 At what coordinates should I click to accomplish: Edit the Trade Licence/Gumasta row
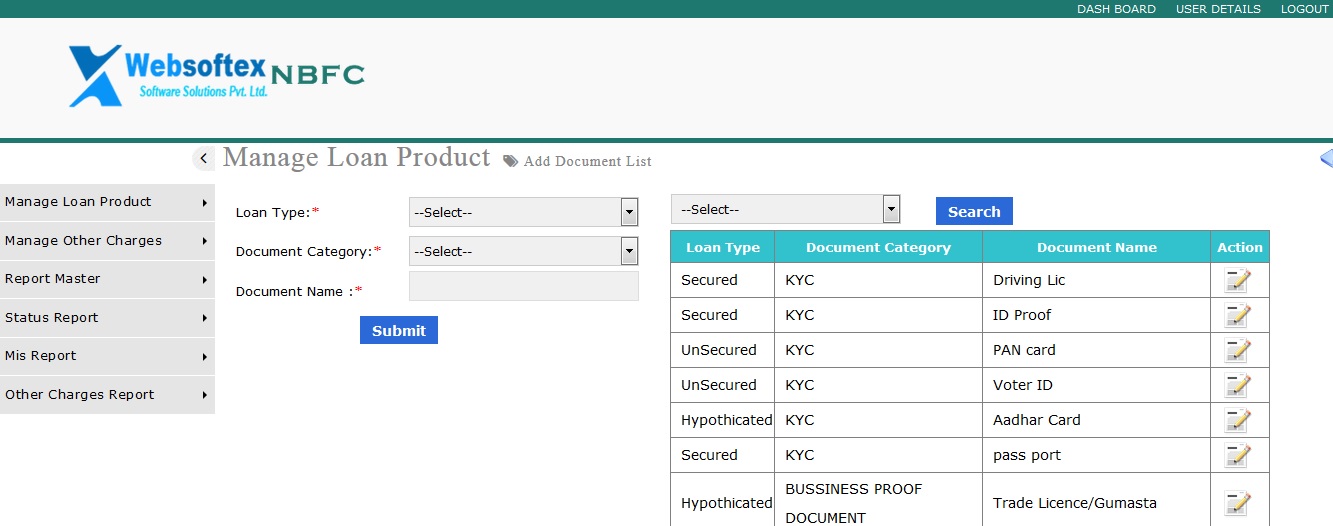[1238, 503]
